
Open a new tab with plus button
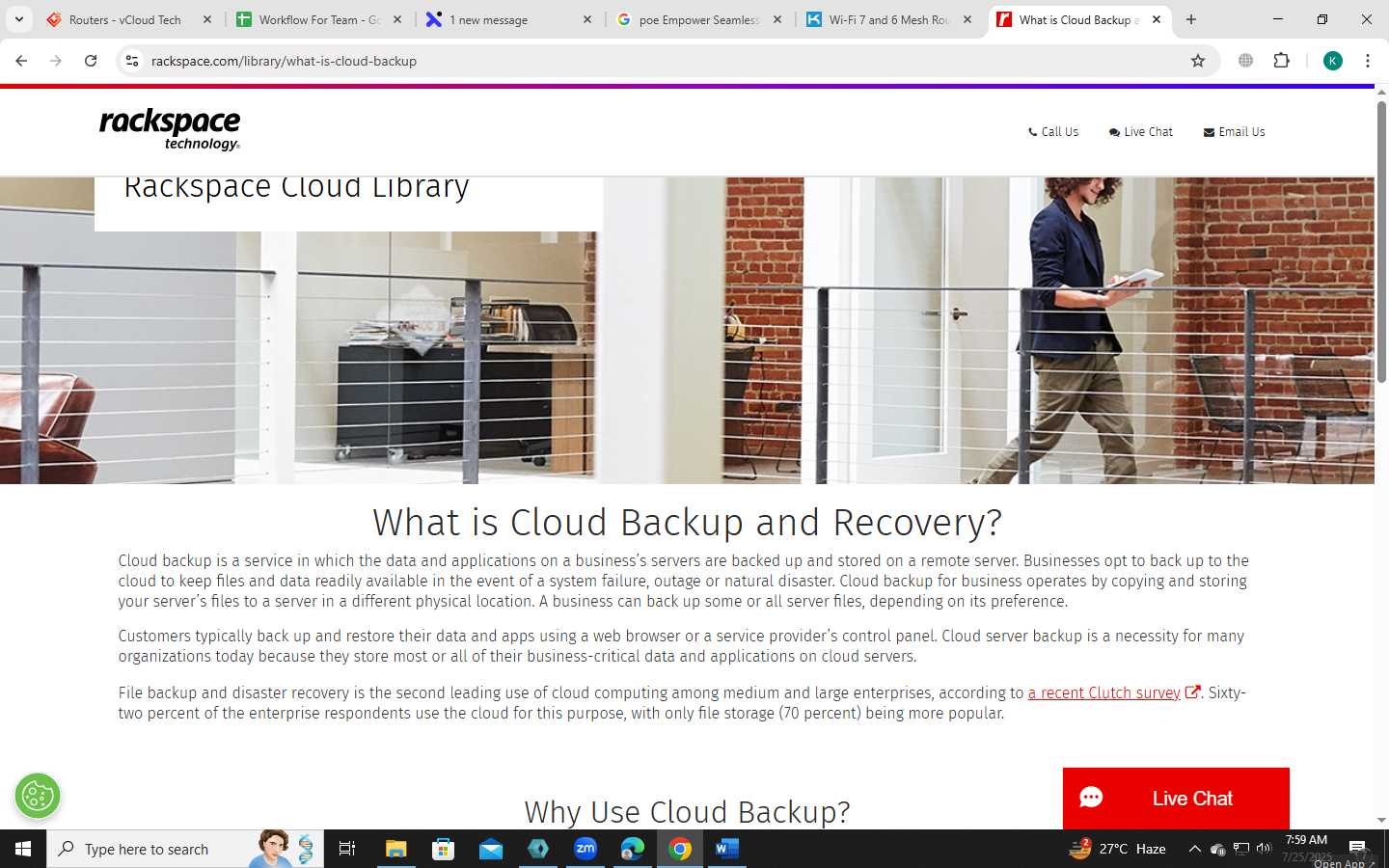(1191, 19)
